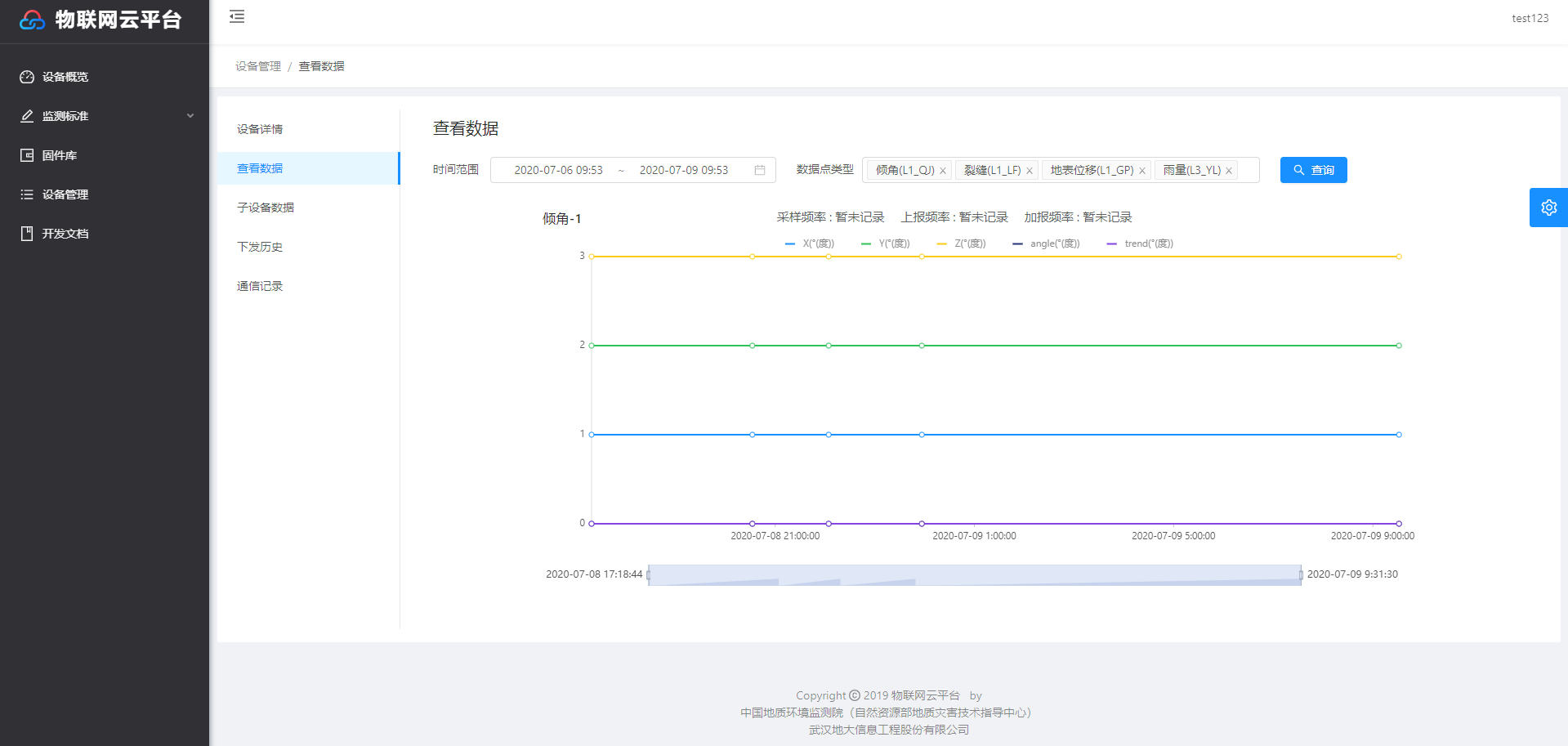Toggle angle(°(度)) legend series

tap(1046, 243)
